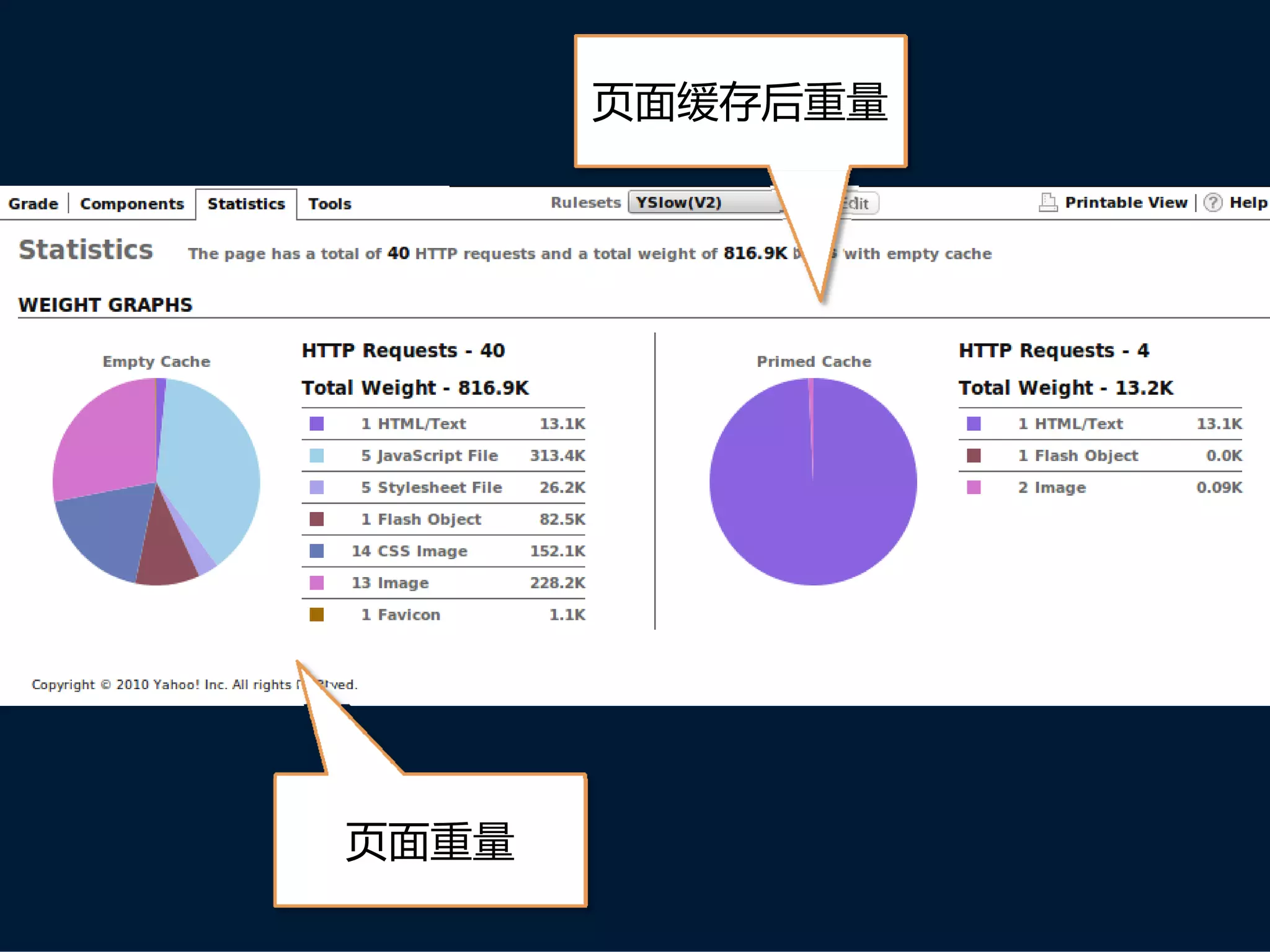Viewport: 1270px width, 952px height.
Task: Click the light blue JavaScript File swatch
Action: pyautogui.click(x=316, y=456)
